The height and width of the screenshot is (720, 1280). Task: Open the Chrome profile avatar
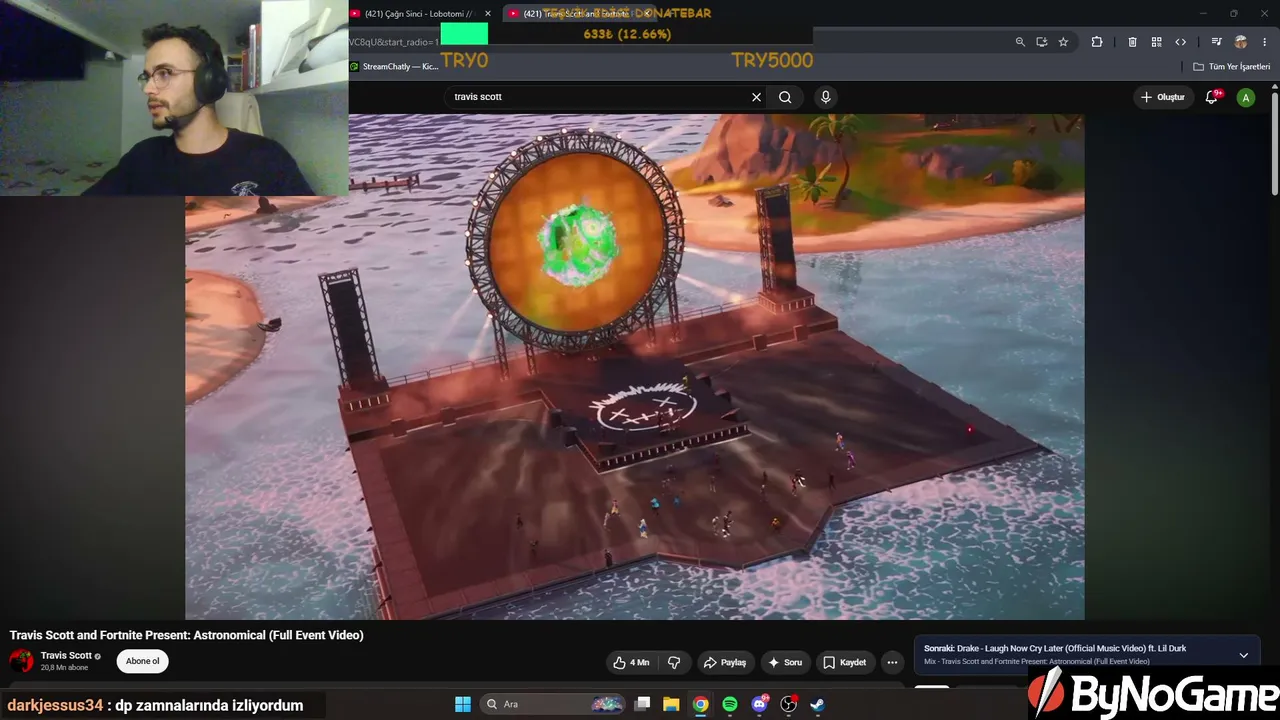point(1241,42)
